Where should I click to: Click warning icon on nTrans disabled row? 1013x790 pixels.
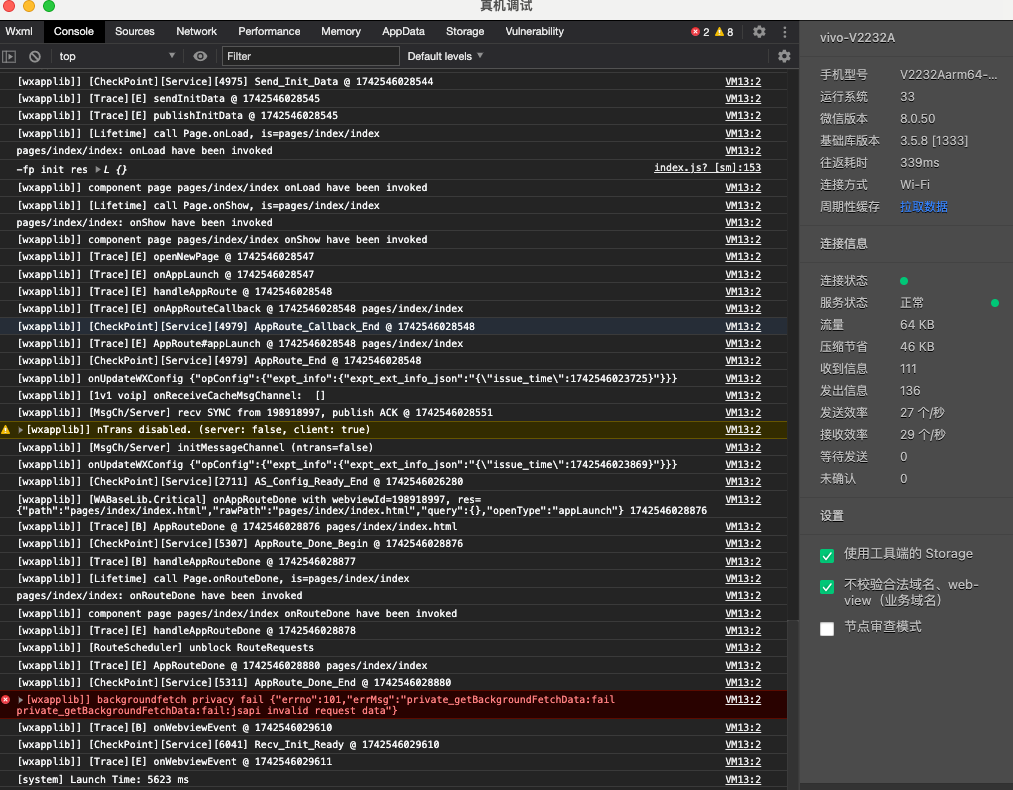coord(6,430)
